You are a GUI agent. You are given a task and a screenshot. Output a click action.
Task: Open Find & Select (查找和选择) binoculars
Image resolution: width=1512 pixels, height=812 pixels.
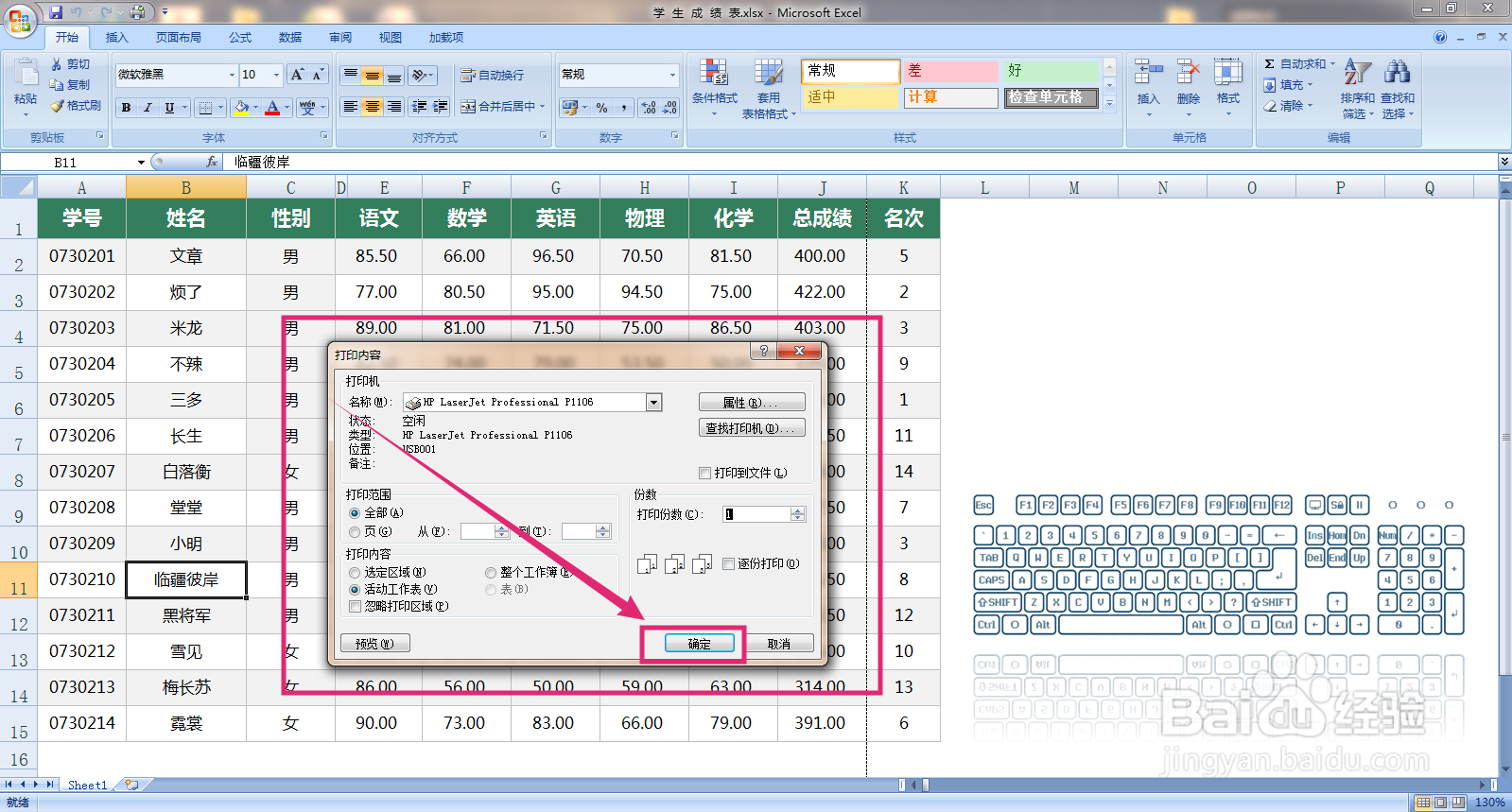1397,87
